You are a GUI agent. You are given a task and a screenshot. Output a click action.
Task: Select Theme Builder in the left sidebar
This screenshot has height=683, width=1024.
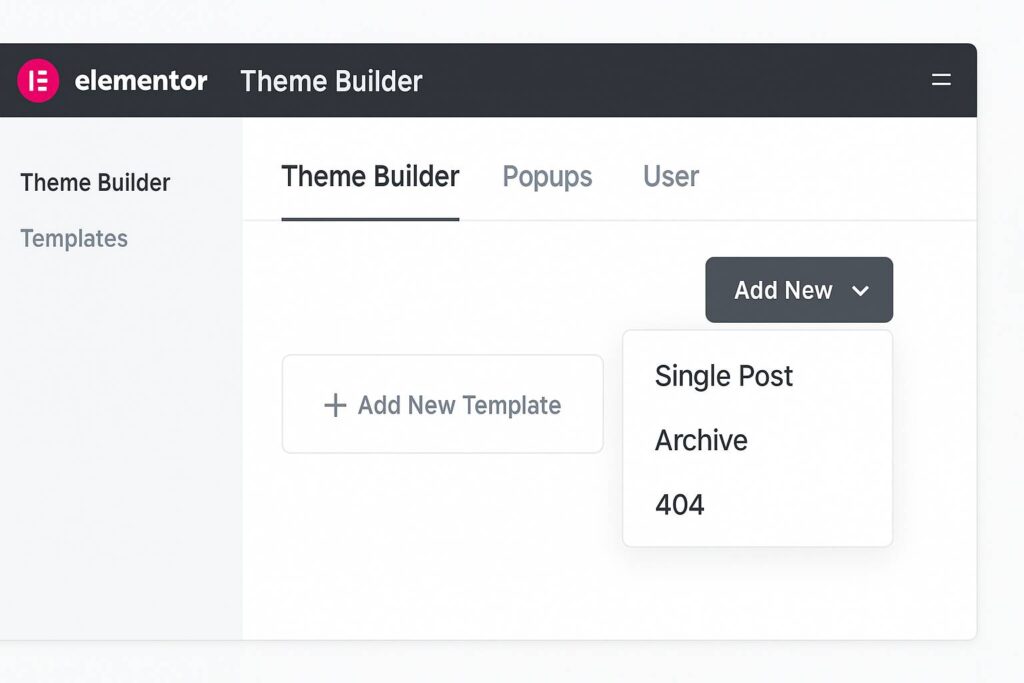(x=95, y=183)
